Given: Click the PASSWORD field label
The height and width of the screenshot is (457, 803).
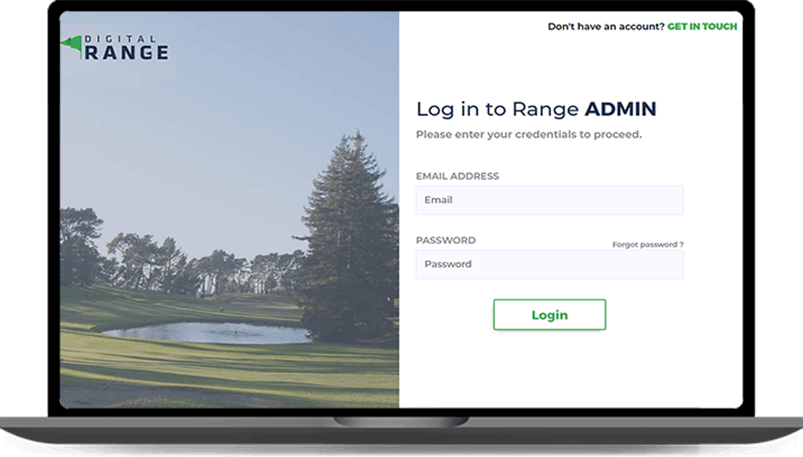Looking at the screenshot, I should point(446,240).
